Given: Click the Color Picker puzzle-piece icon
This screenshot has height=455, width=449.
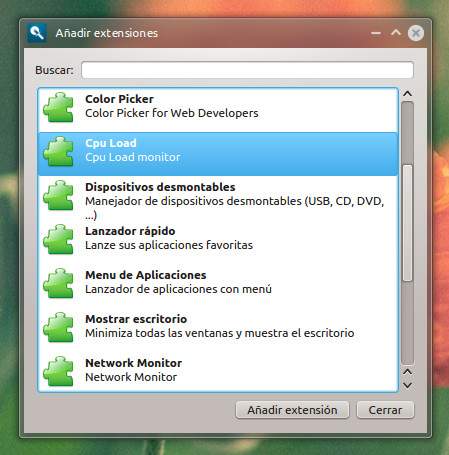Looking at the screenshot, I should 58,107.
